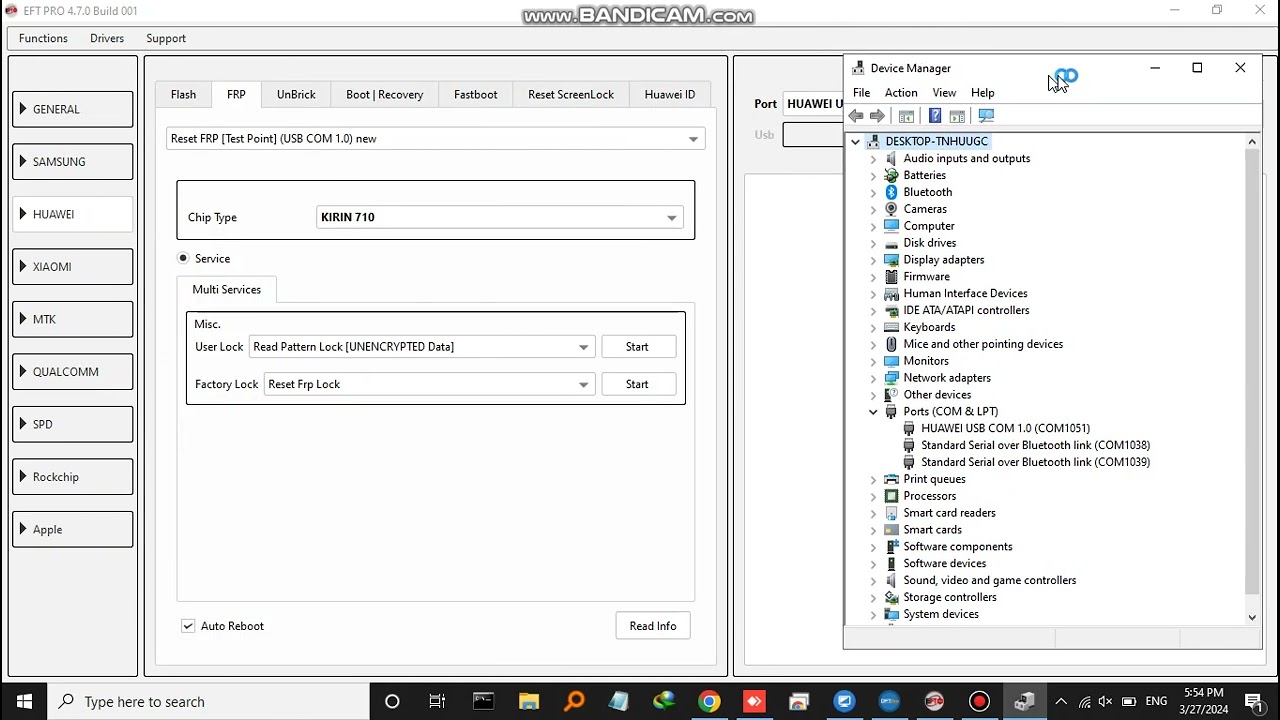
Task: Open the Action menu in Device Manager
Action: (x=900, y=92)
